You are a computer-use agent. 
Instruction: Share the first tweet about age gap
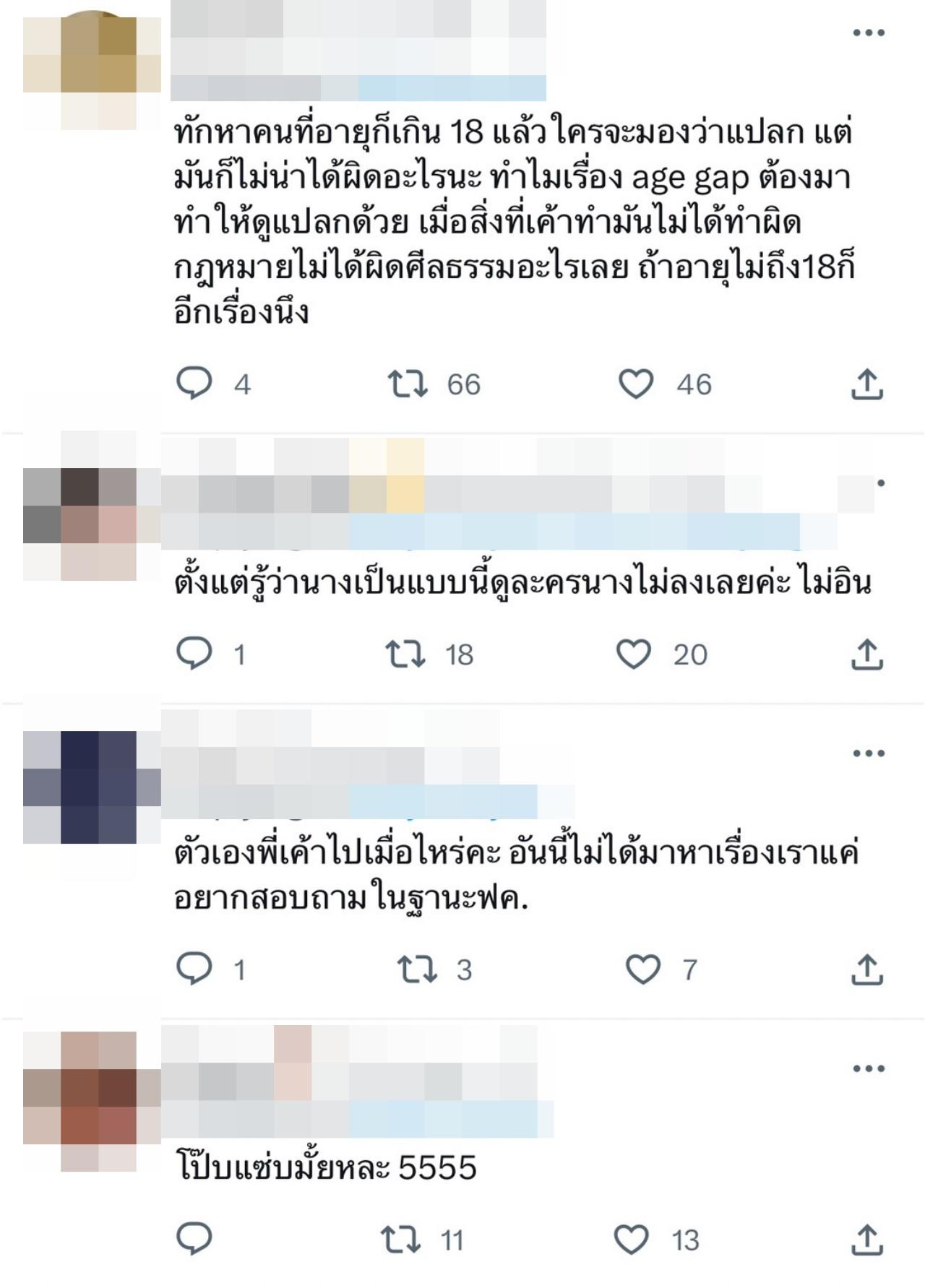[x=867, y=384]
